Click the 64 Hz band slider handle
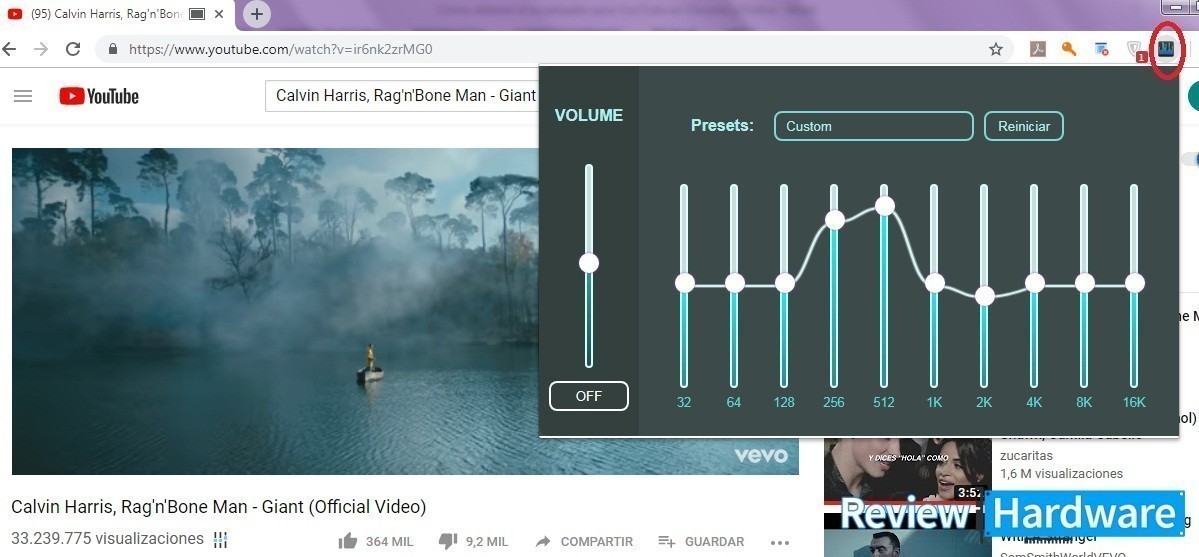Image resolution: width=1199 pixels, height=557 pixels. [734, 283]
